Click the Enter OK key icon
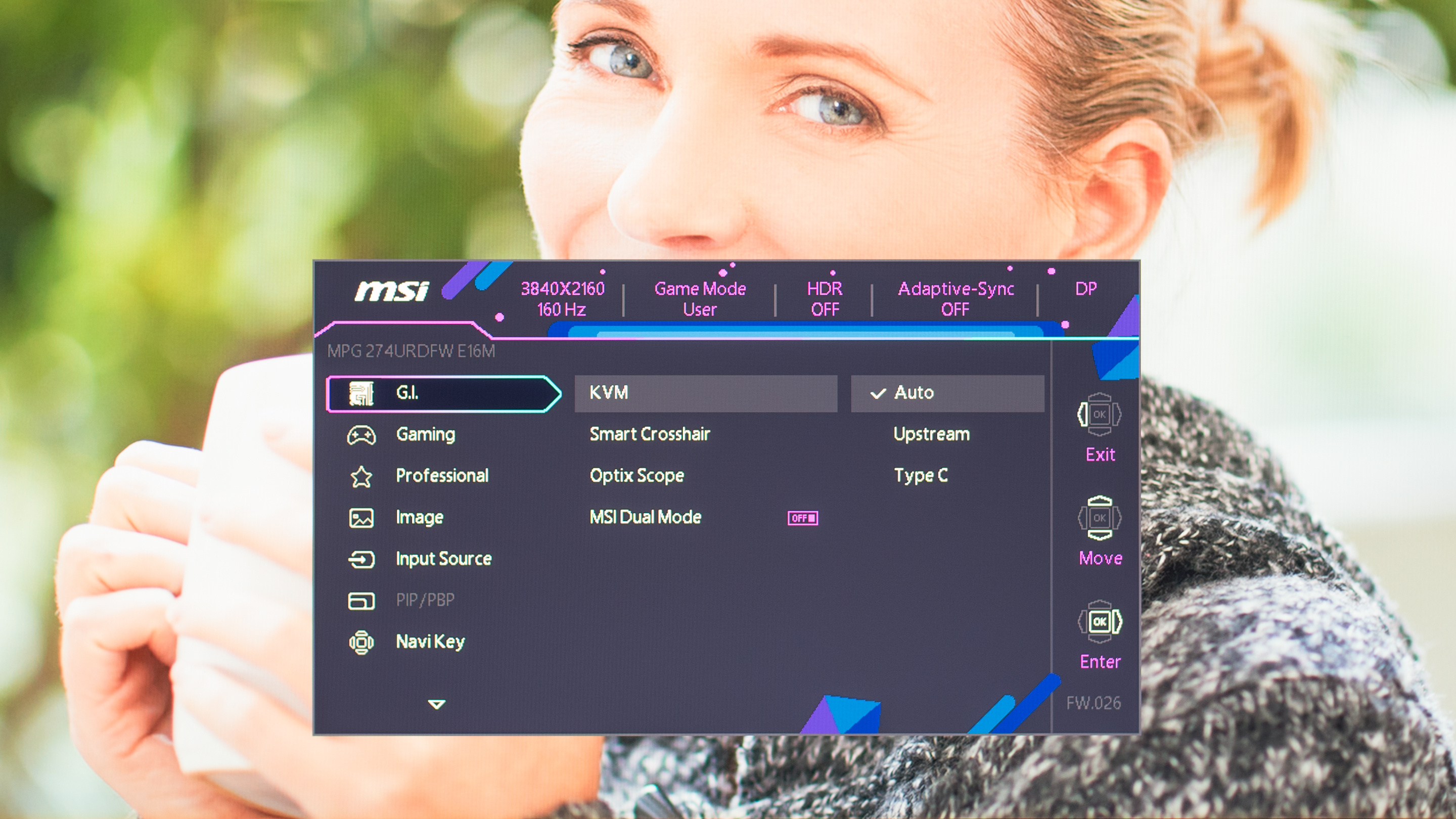The width and height of the screenshot is (1456, 819). click(x=1100, y=622)
